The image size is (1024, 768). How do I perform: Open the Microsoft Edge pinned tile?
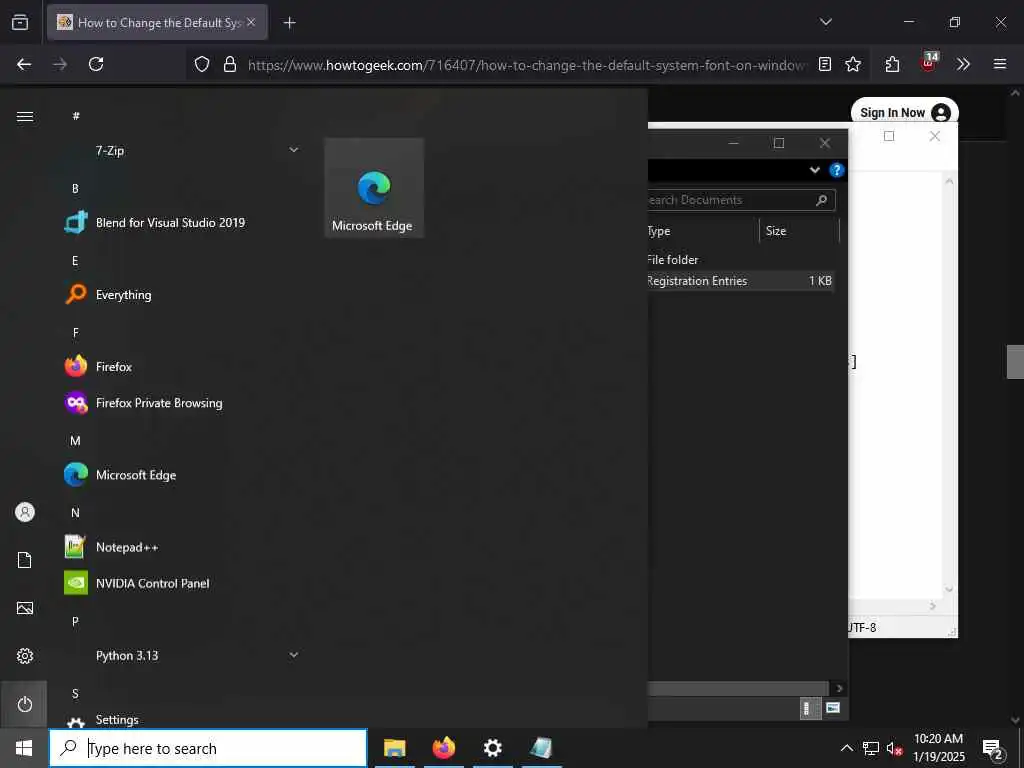click(x=374, y=188)
